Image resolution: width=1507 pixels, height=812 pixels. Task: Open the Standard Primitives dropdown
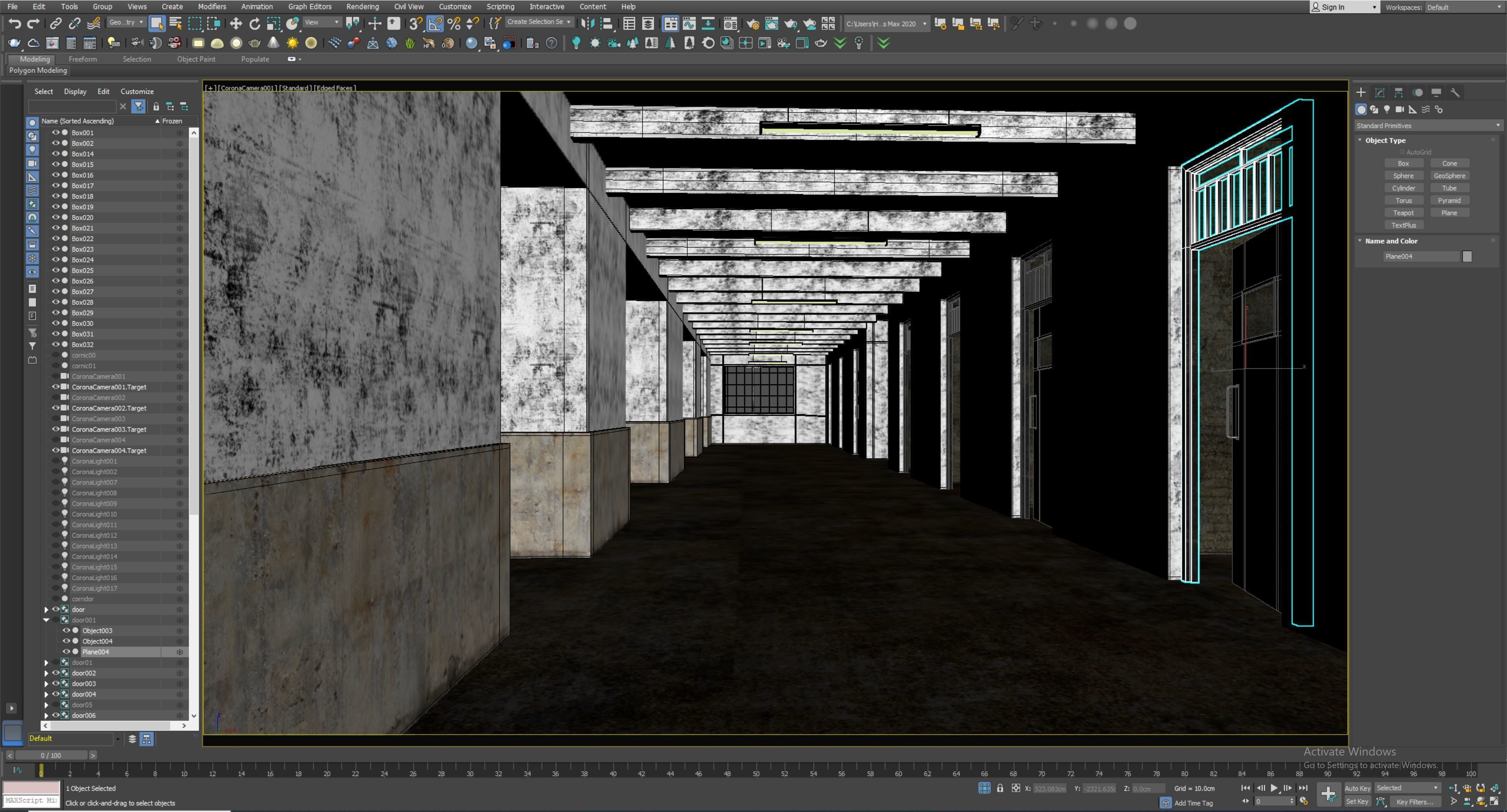coord(1428,126)
